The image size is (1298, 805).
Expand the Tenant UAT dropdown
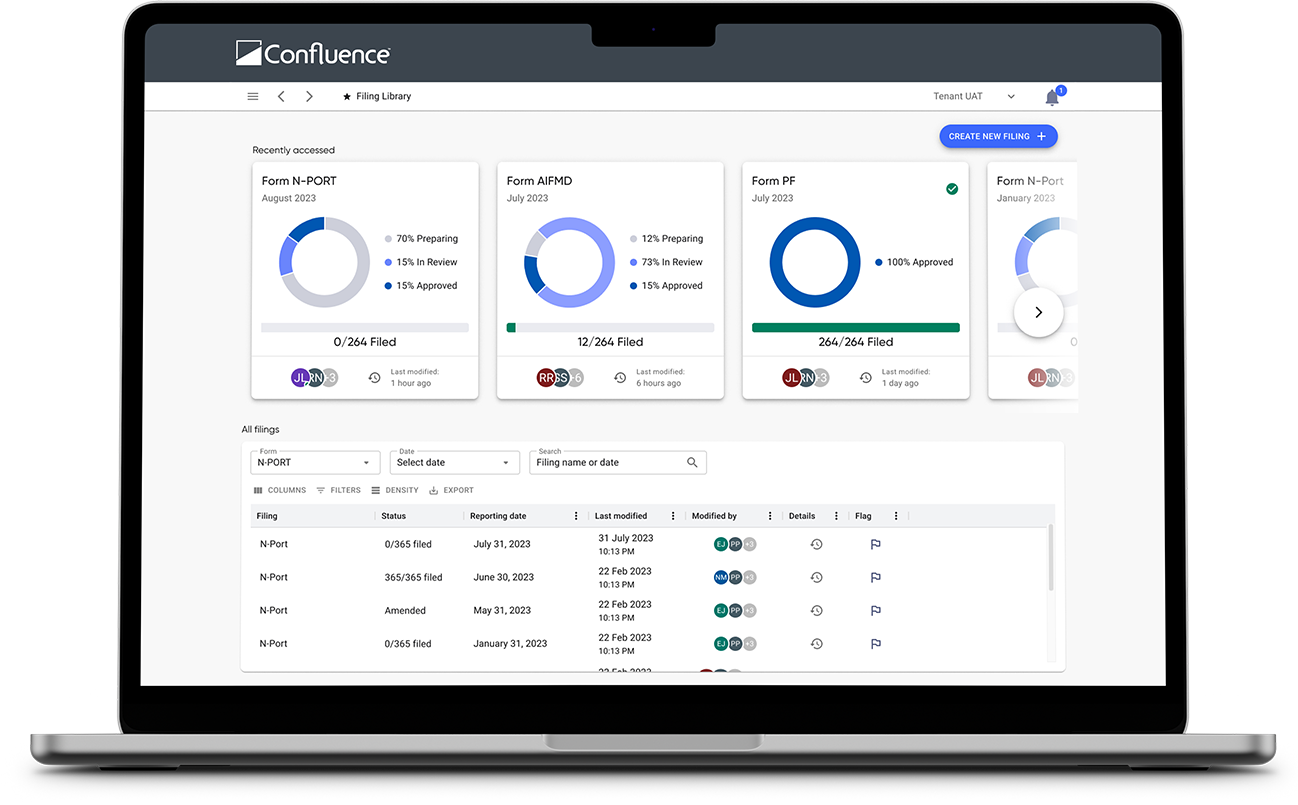1011,97
